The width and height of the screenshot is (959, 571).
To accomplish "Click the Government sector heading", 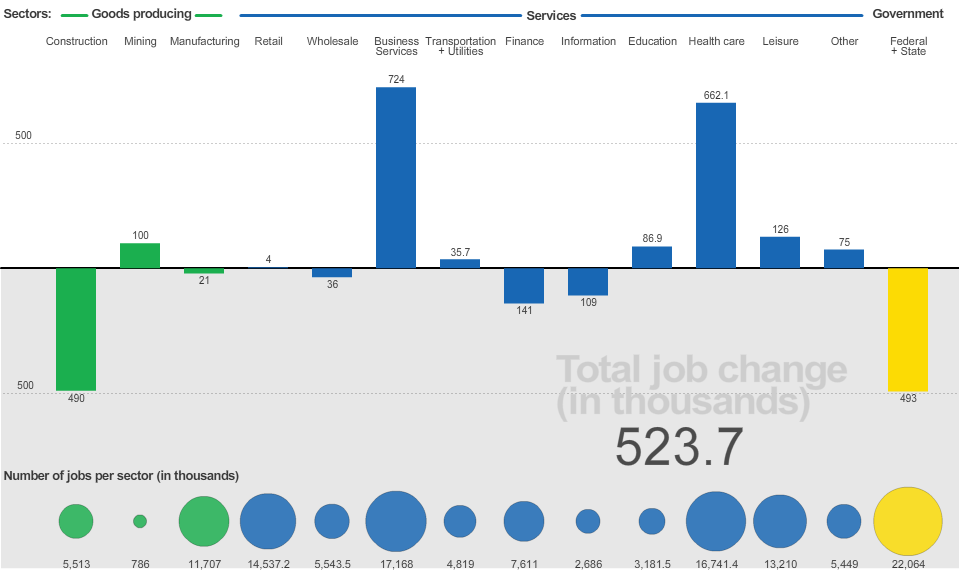I will pyautogui.click(x=908, y=14).
